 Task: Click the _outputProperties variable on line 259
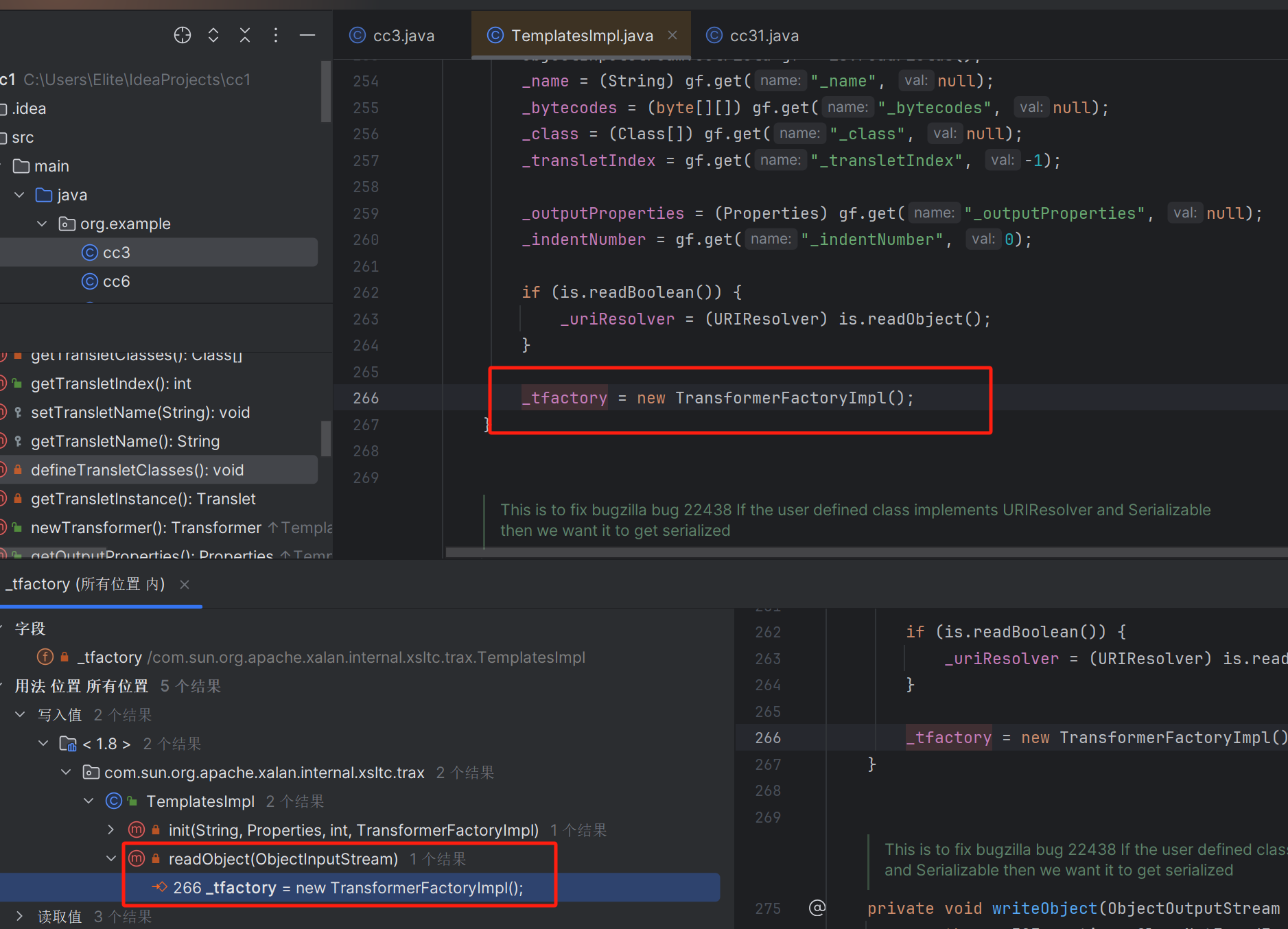(x=603, y=213)
